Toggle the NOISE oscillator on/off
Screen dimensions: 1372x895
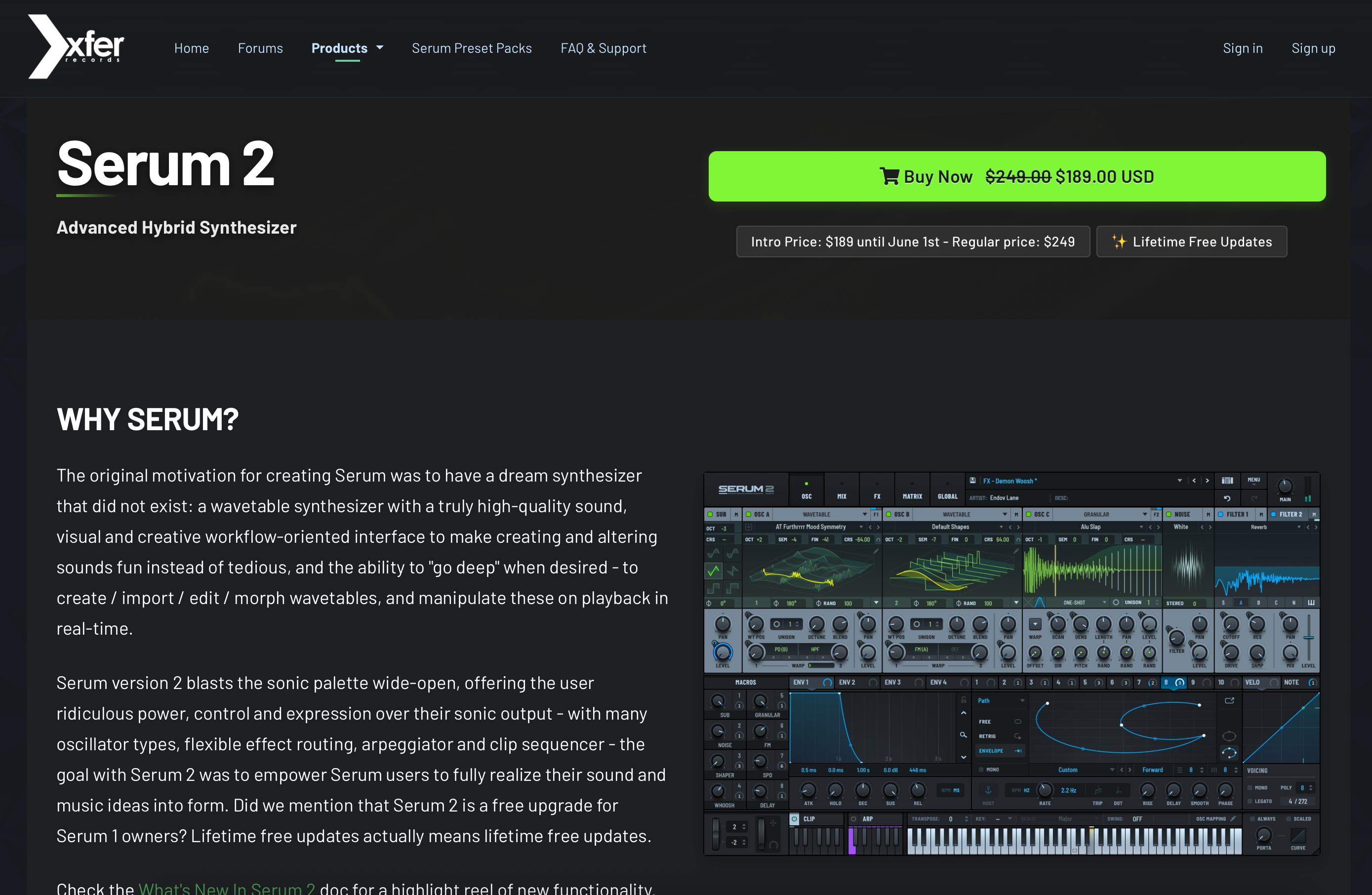coord(1169,514)
